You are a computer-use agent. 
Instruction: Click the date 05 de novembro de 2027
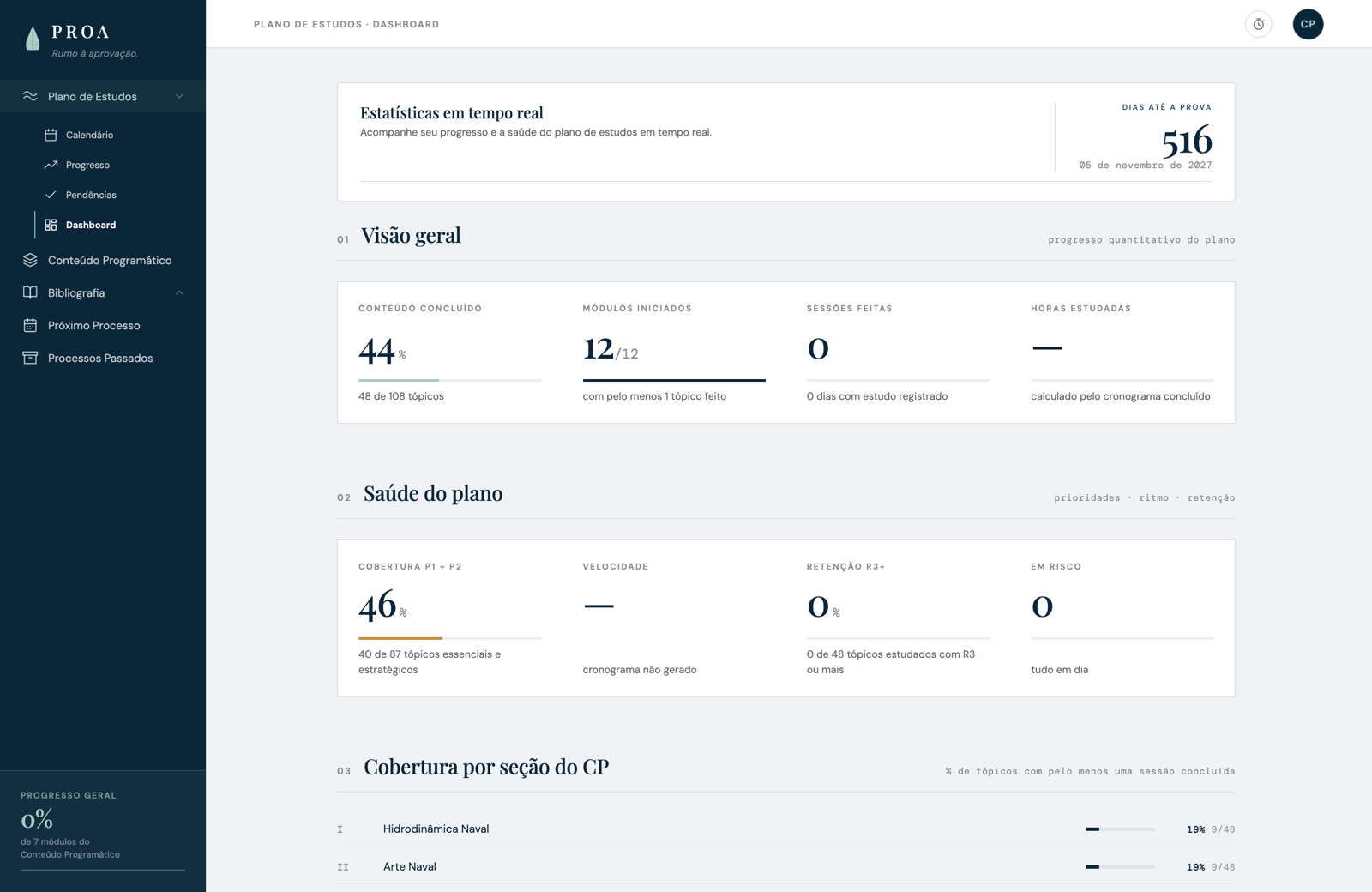tap(1146, 165)
